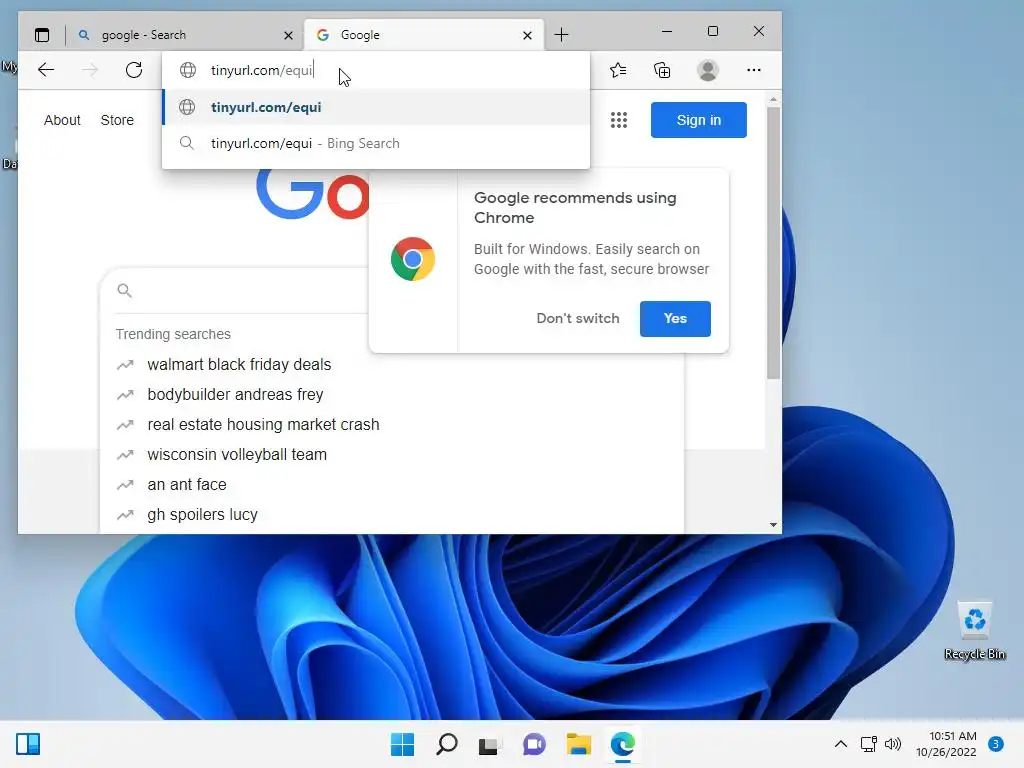Select 'bodybuilder andreas frey' trending search

235,394
